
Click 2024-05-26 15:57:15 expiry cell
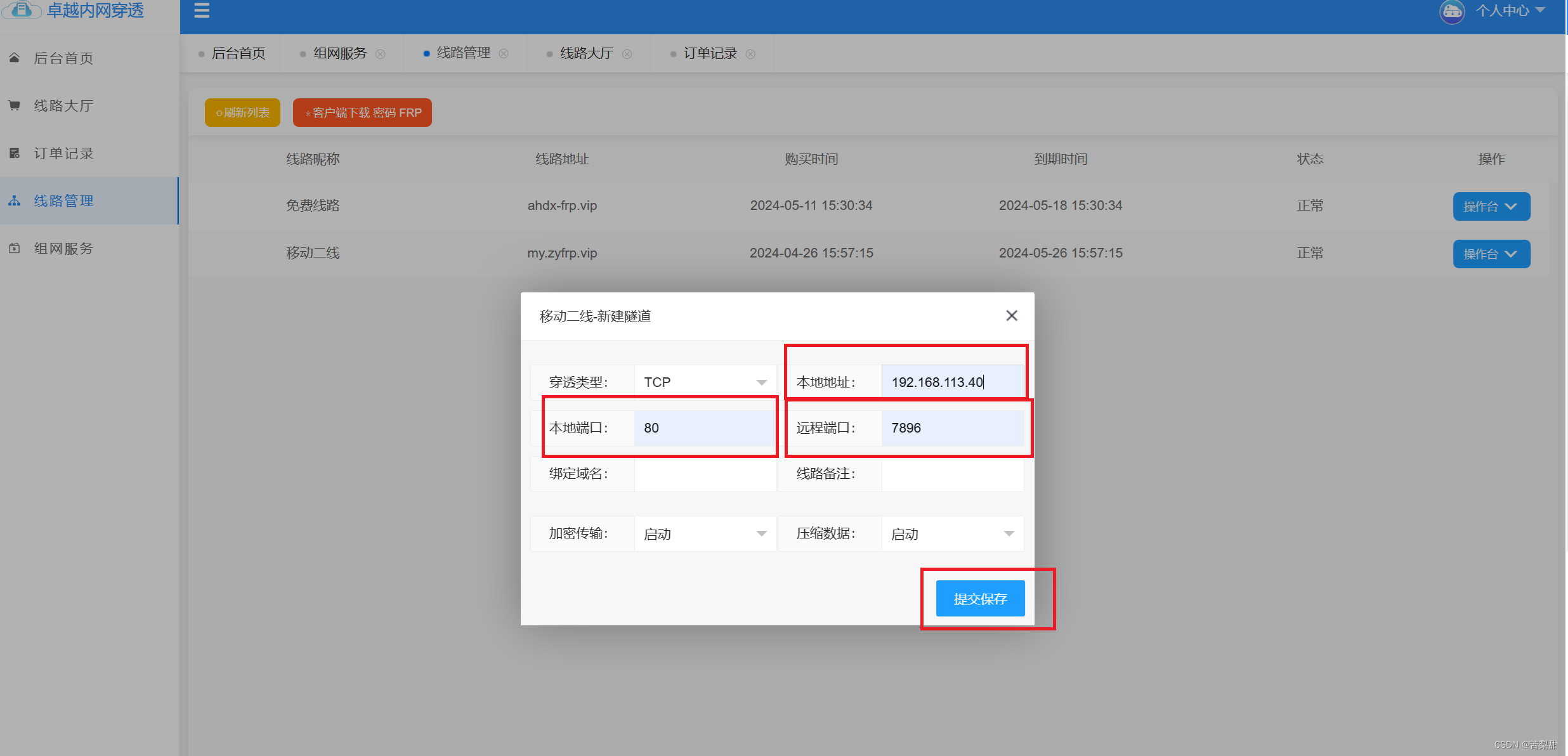tap(1061, 253)
